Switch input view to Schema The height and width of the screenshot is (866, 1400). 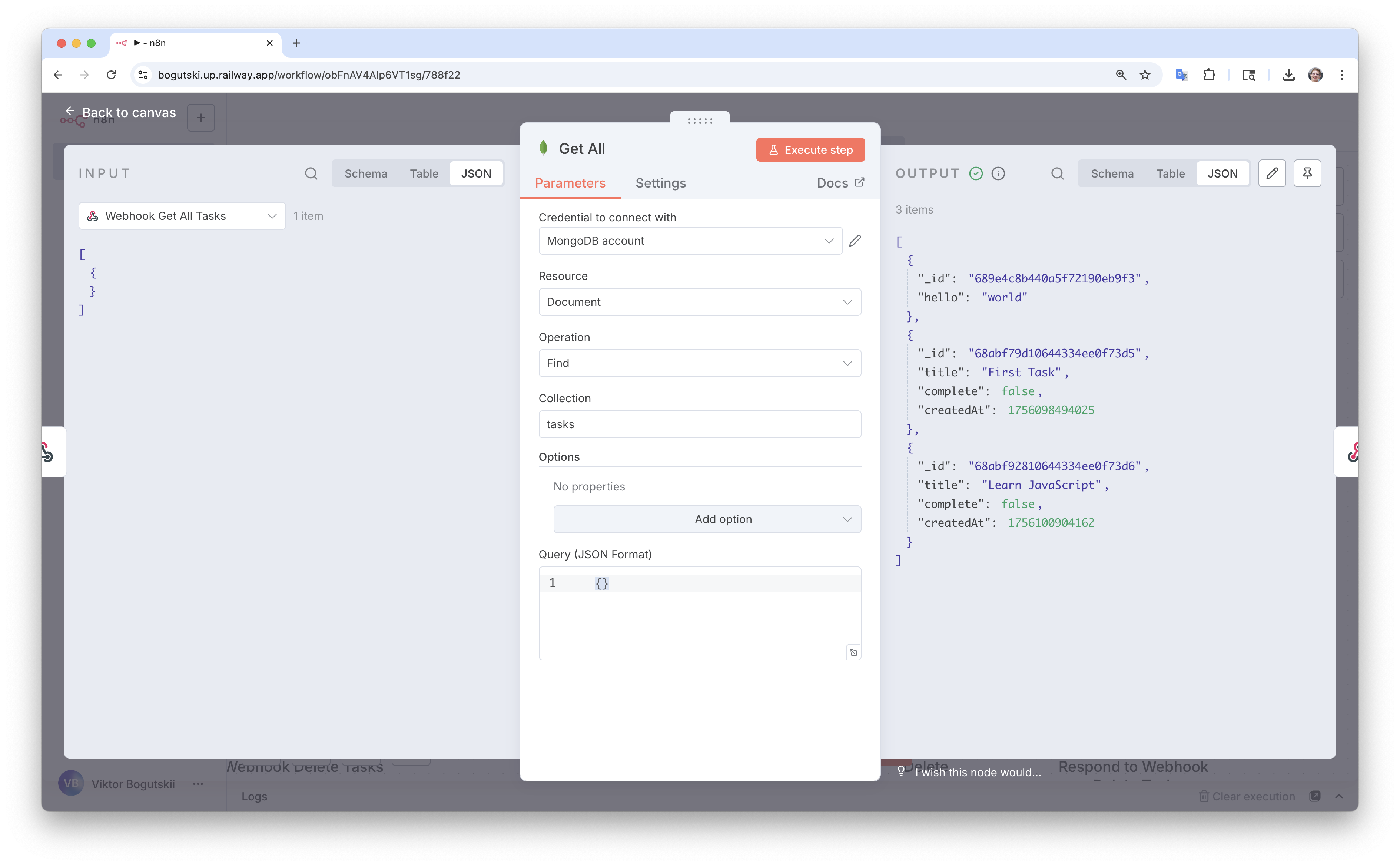[x=366, y=173]
